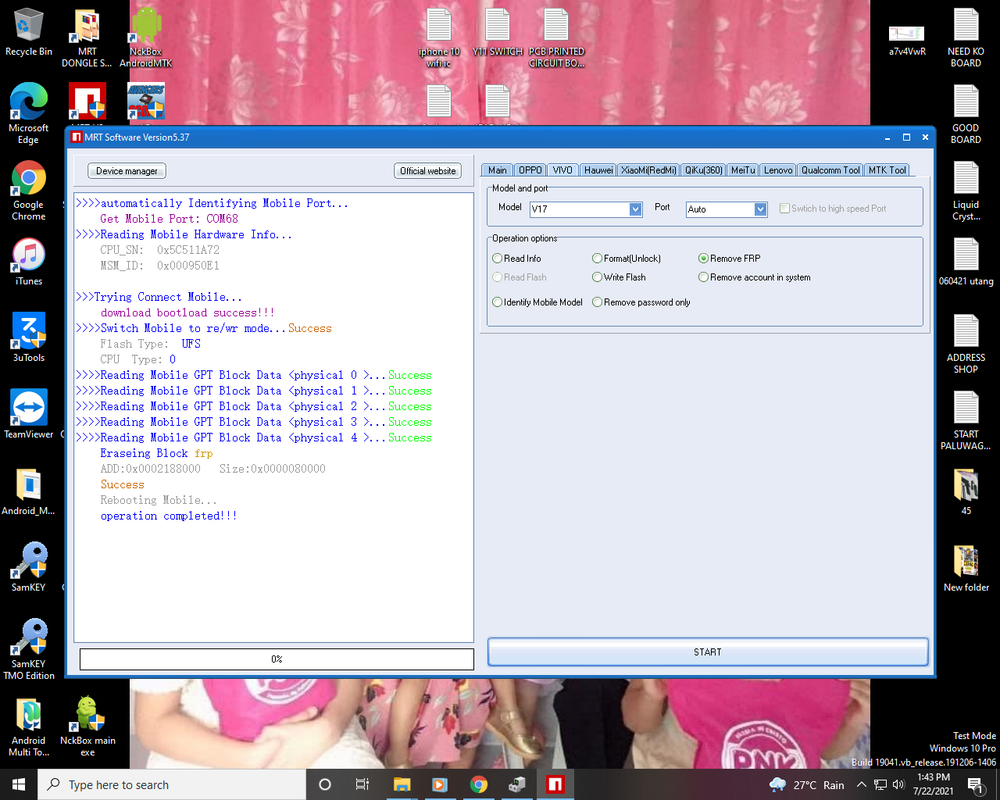Switch to the OPPO tab

pyautogui.click(x=530, y=170)
